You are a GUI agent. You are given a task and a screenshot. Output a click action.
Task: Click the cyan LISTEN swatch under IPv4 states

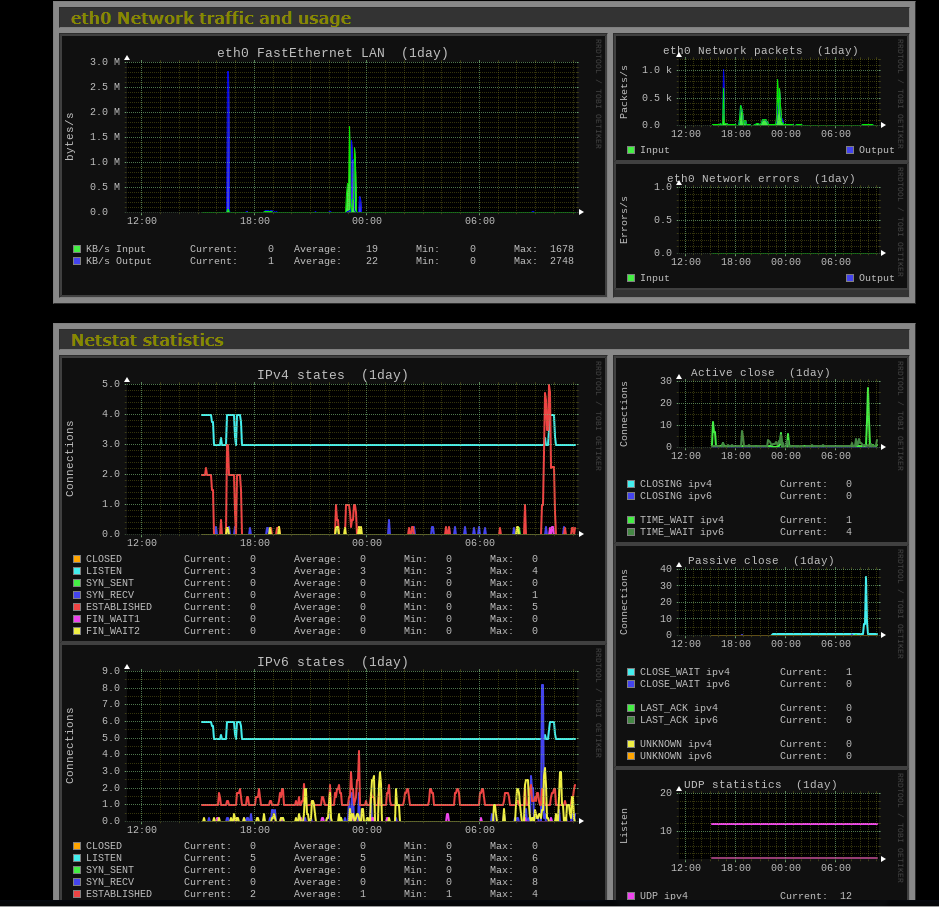[x=77, y=571]
